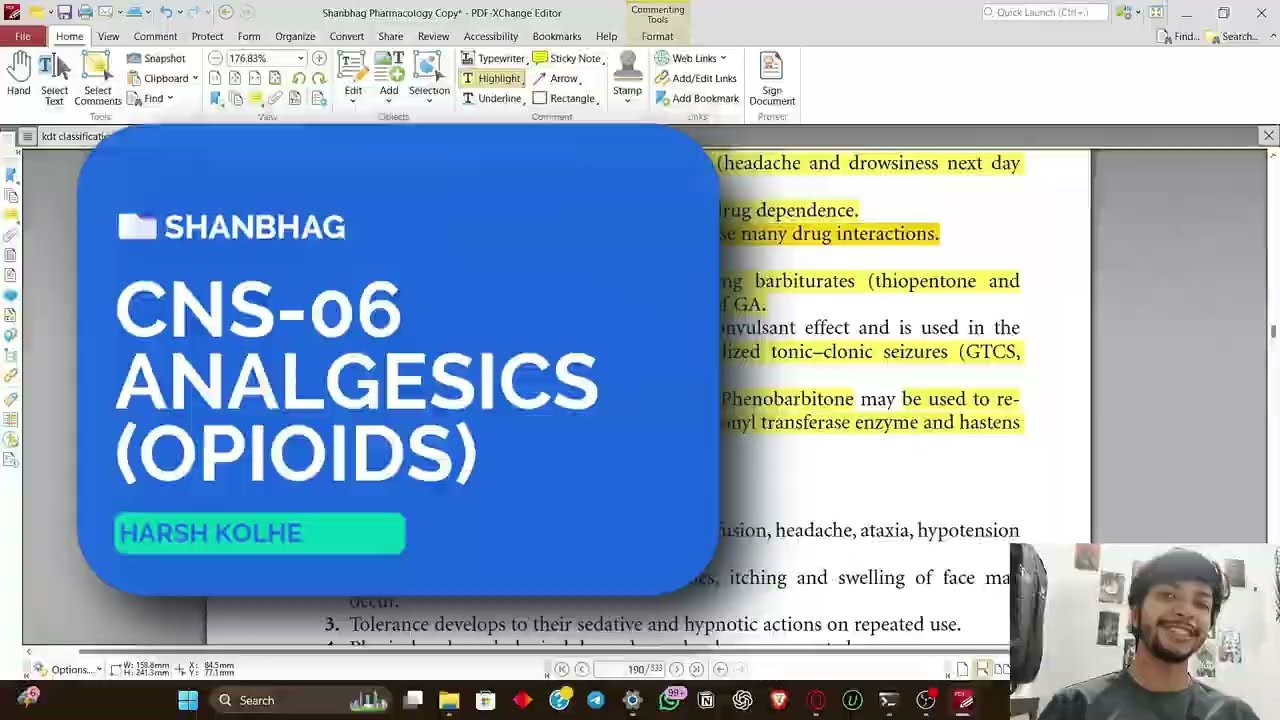1280x720 pixels.
Task: Open the 176.83% zoom level combo box
Action: (x=266, y=58)
